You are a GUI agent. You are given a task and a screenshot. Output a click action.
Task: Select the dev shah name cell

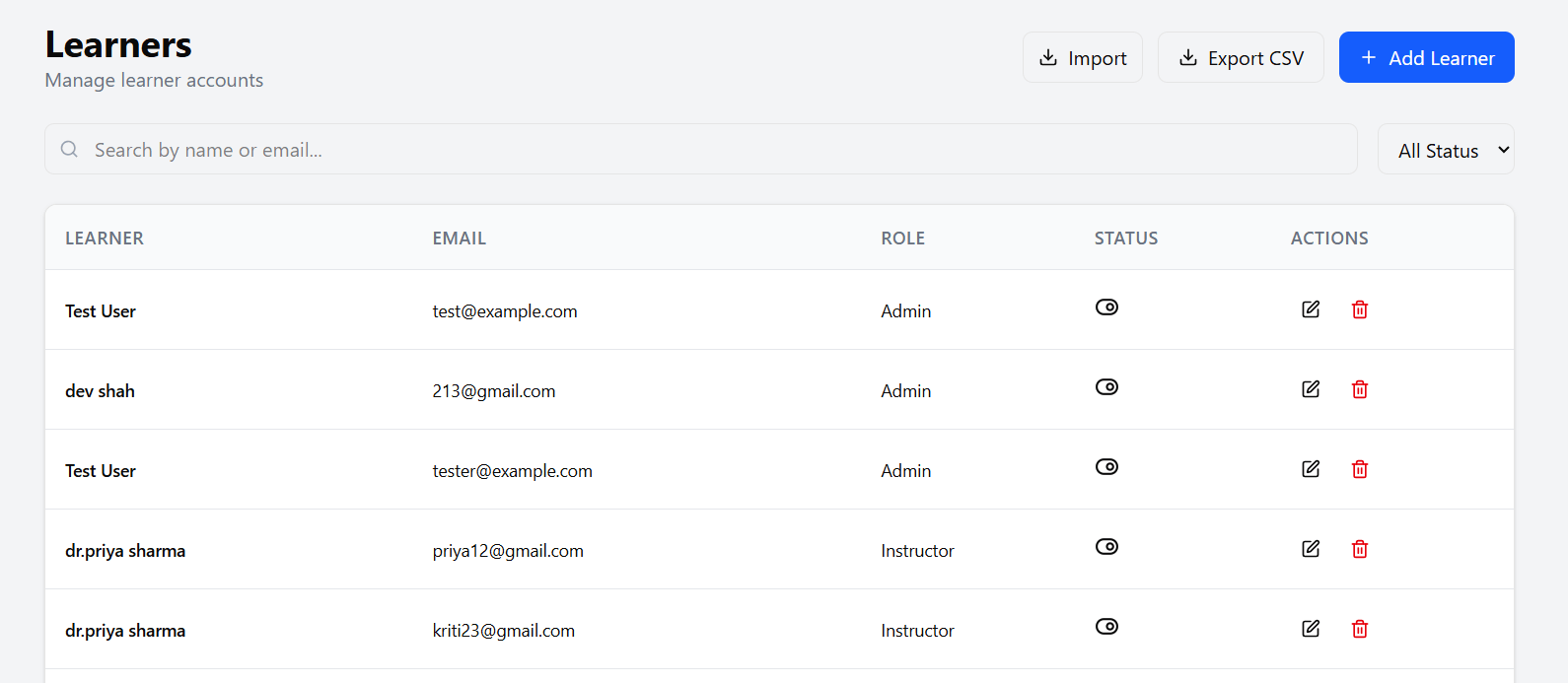point(101,391)
